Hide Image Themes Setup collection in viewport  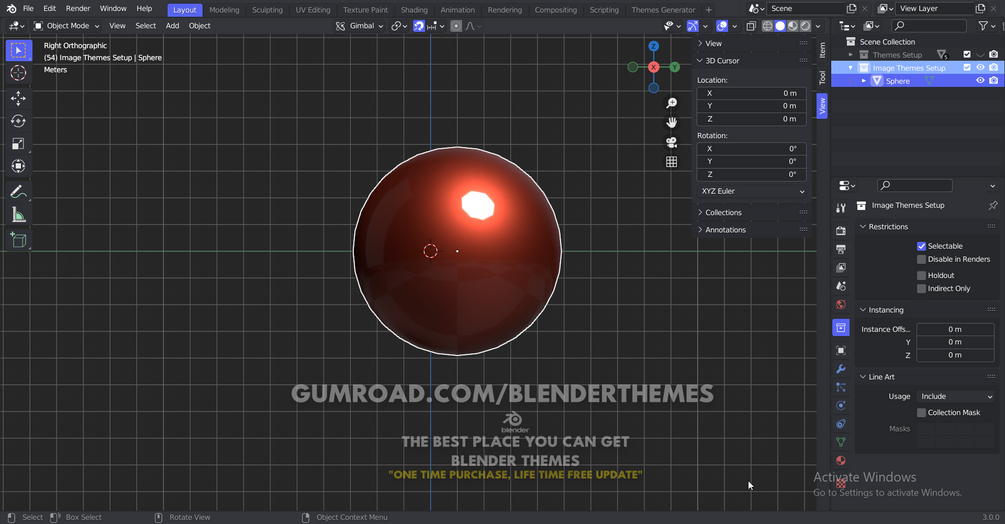[x=980, y=68]
